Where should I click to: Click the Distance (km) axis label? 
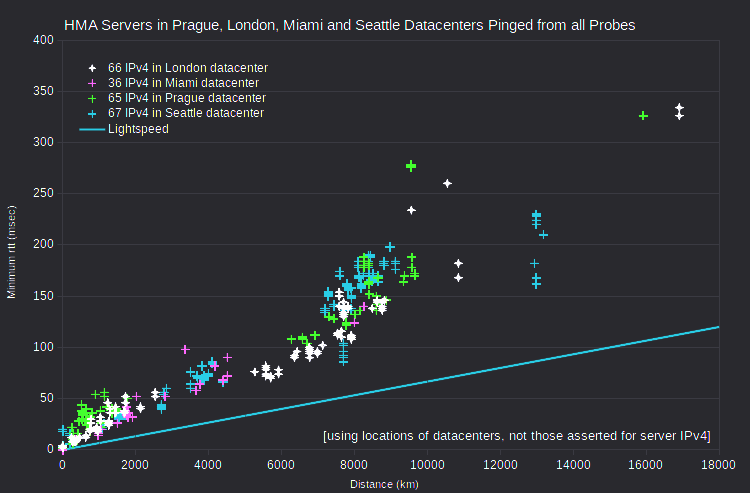384,484
